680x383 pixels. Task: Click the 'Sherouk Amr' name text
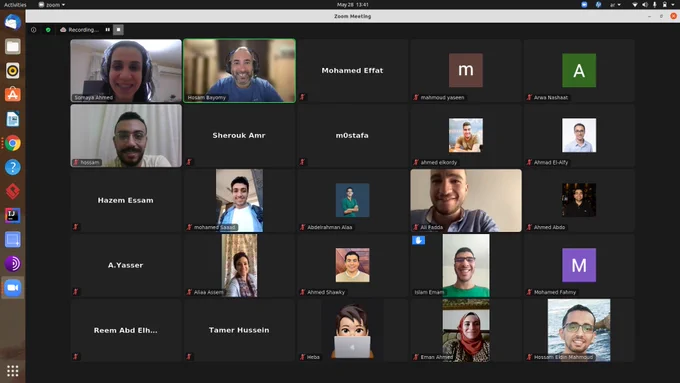pyautogui.click(x=239, y=135)
